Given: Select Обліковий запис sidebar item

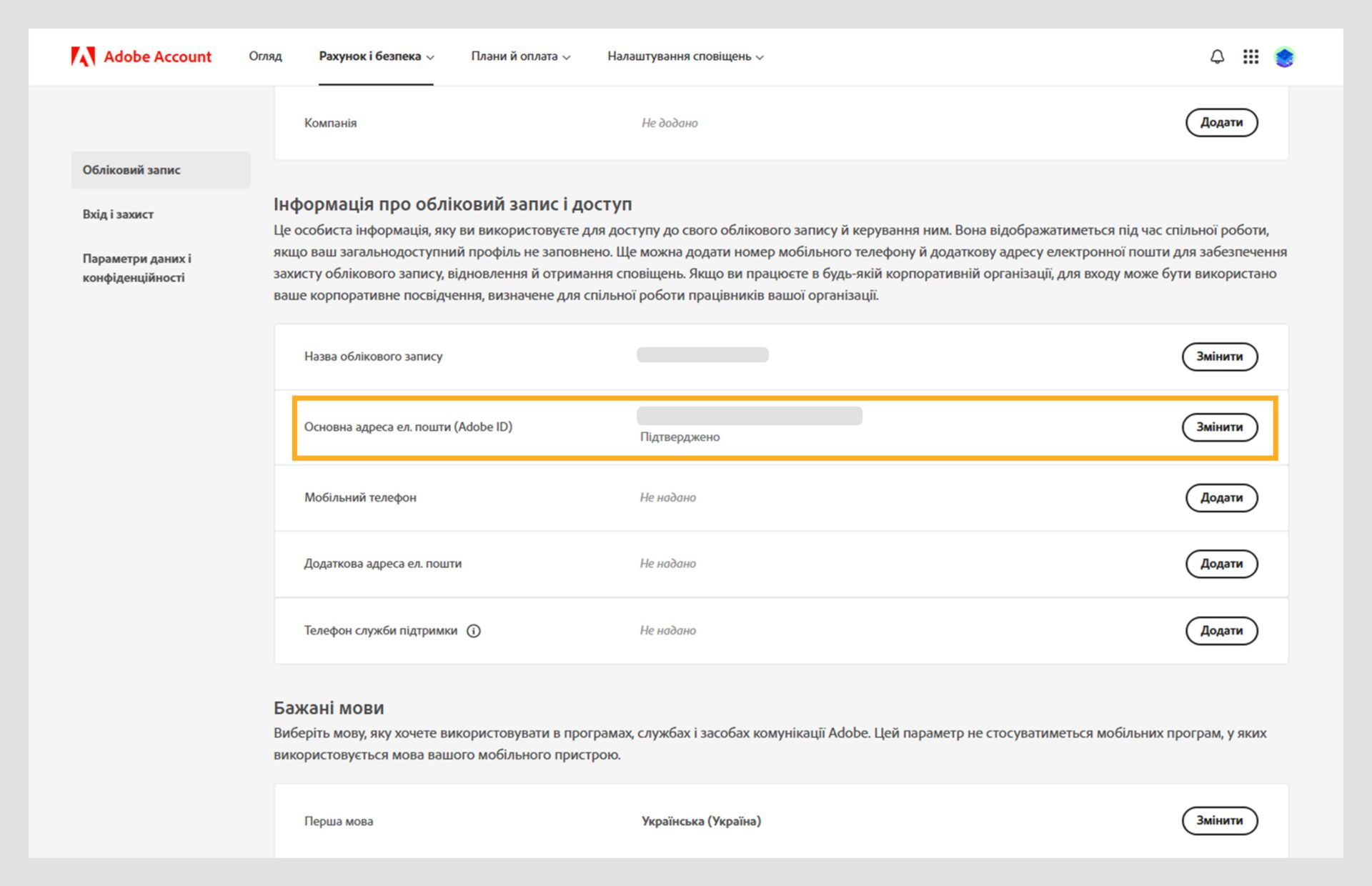Looking at the screenshot, I should 131,170.
